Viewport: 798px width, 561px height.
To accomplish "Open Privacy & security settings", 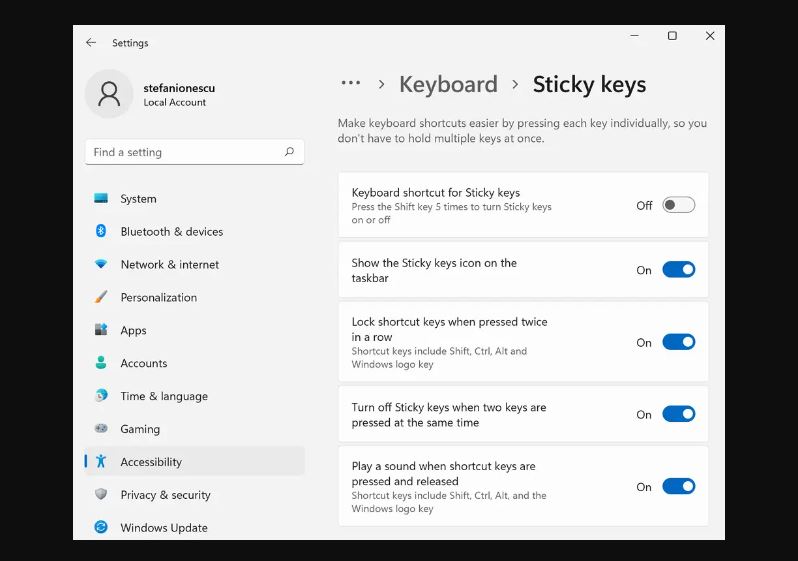I will point(195,494).
